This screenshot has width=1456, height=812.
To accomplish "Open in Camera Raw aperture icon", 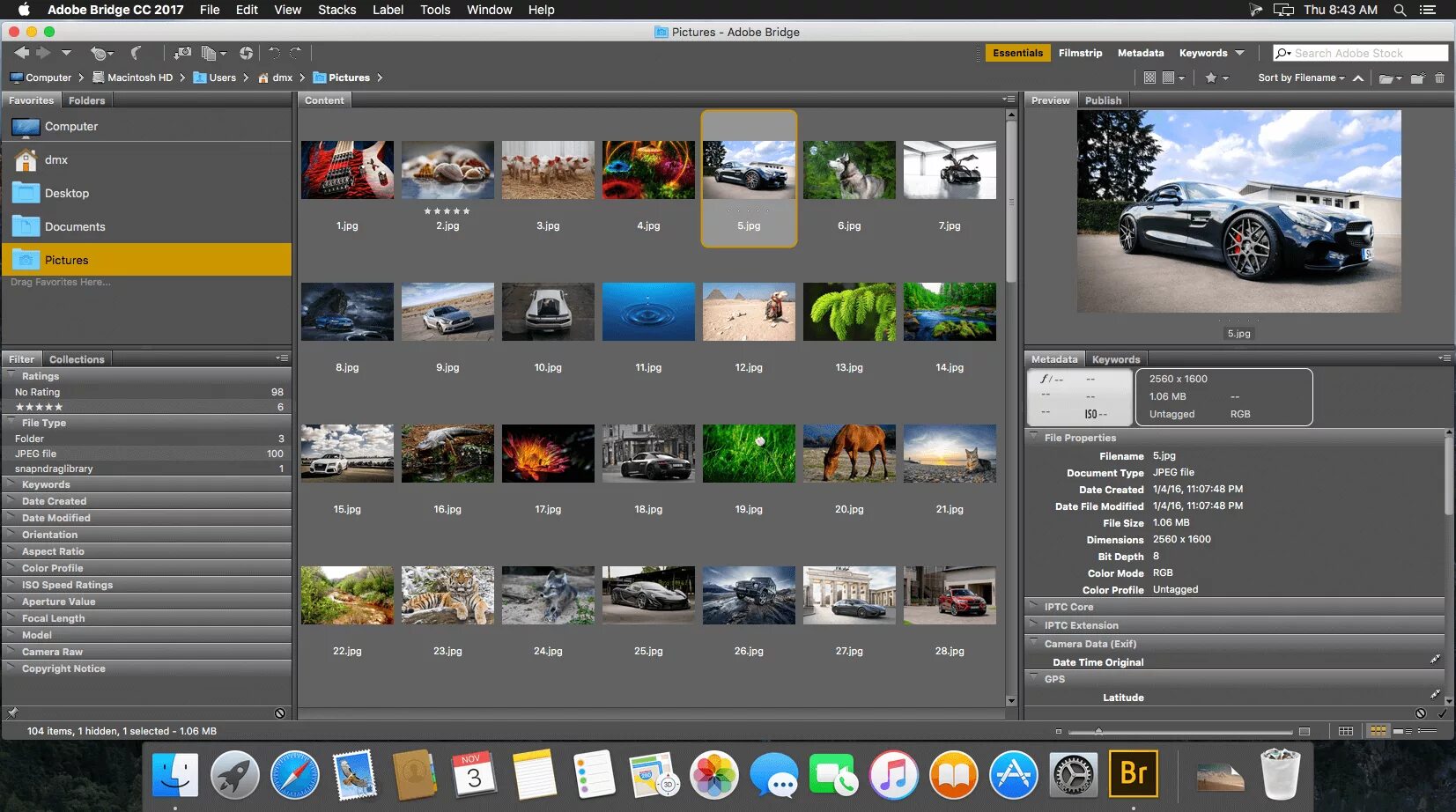I will pyautogui.click(x=246, y=53).
